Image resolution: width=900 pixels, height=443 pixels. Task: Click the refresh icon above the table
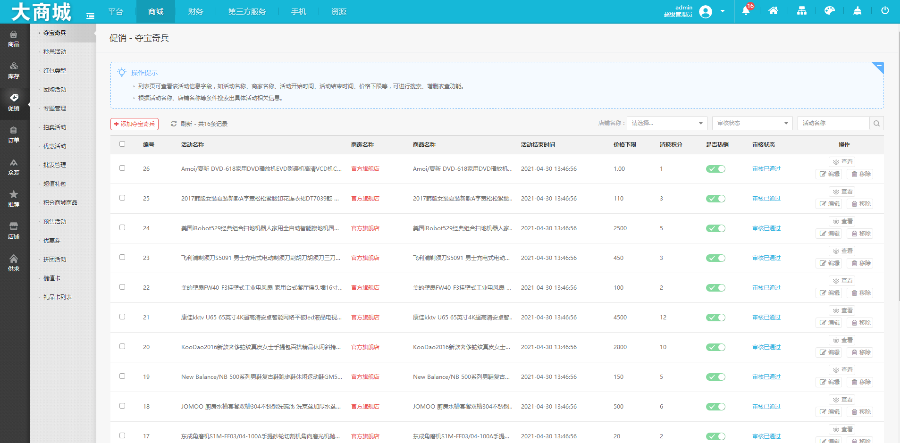pyautogui.click(x=173, y=123)
